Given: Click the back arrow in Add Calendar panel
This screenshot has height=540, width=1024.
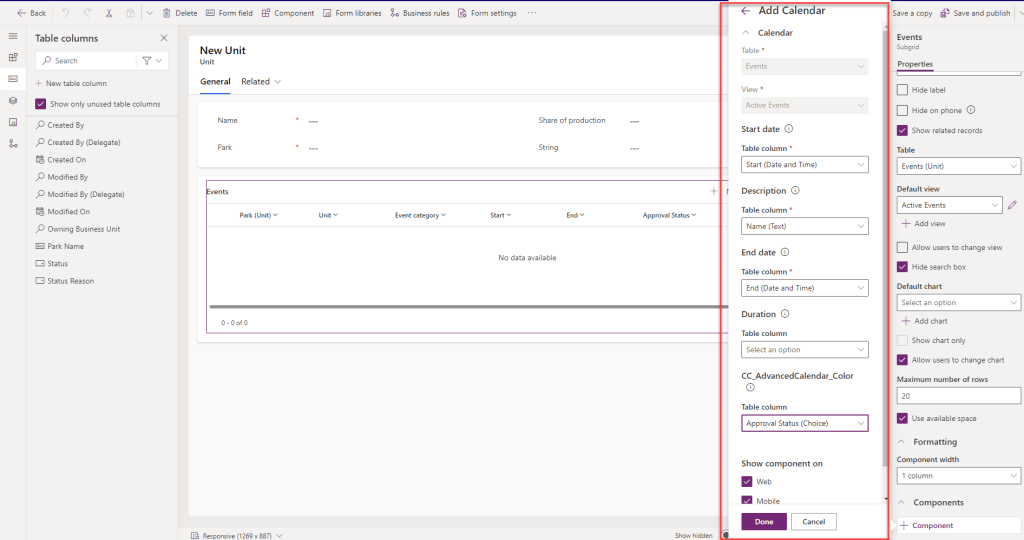Looking at the screenshot, I should click(x=745, y=11).
